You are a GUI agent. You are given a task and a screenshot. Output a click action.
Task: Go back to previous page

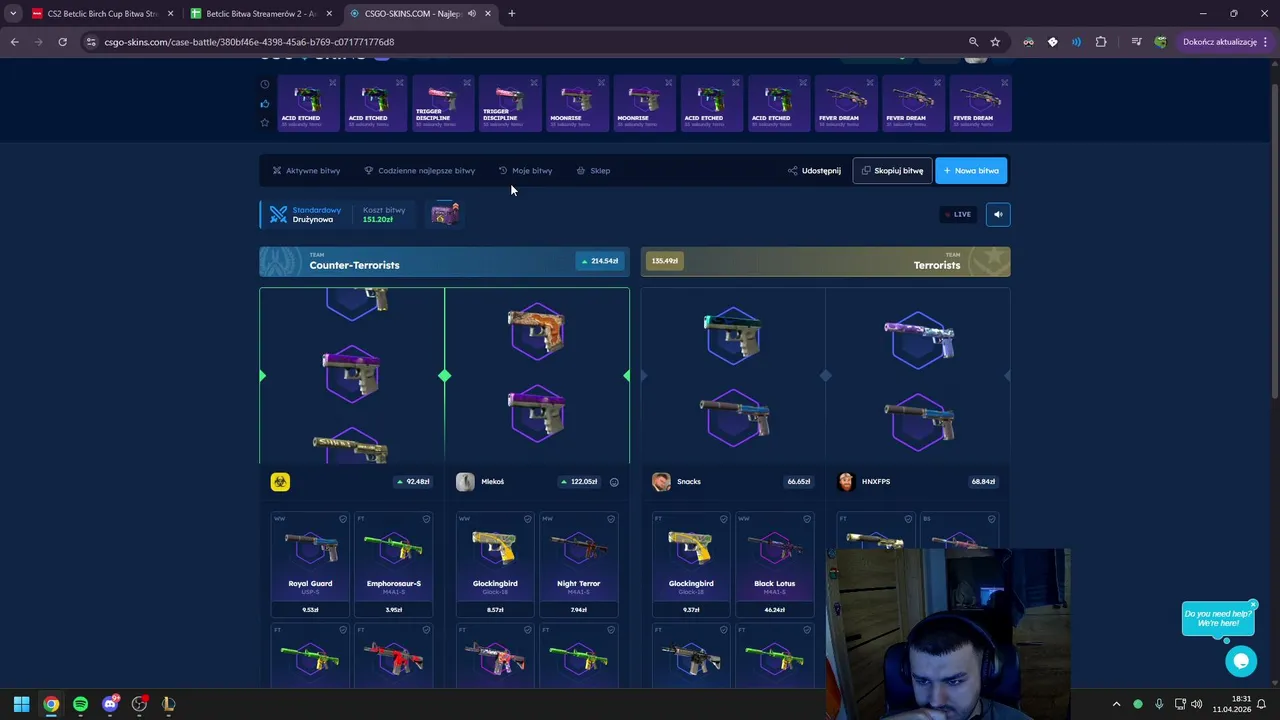14,42
